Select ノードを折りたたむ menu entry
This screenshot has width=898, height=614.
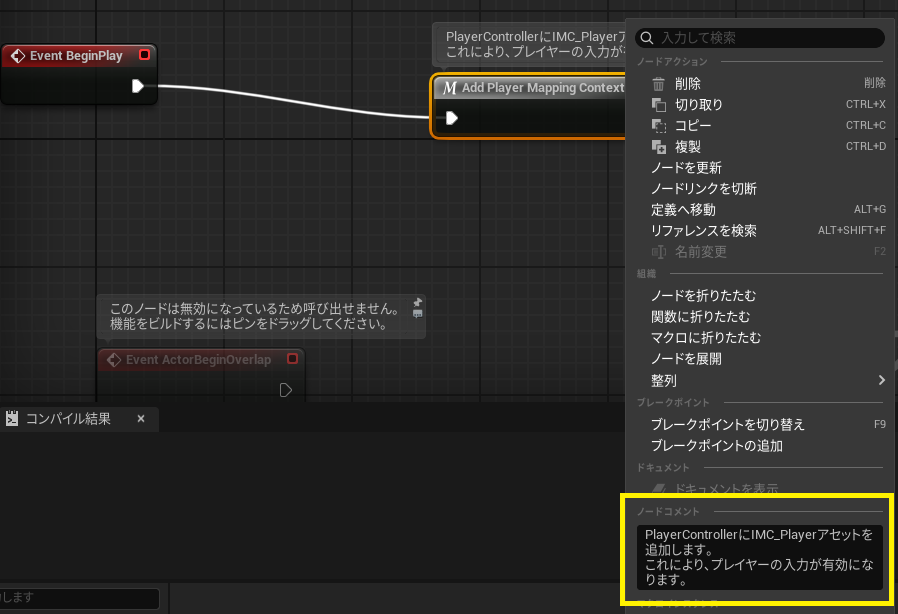[762, 296]
